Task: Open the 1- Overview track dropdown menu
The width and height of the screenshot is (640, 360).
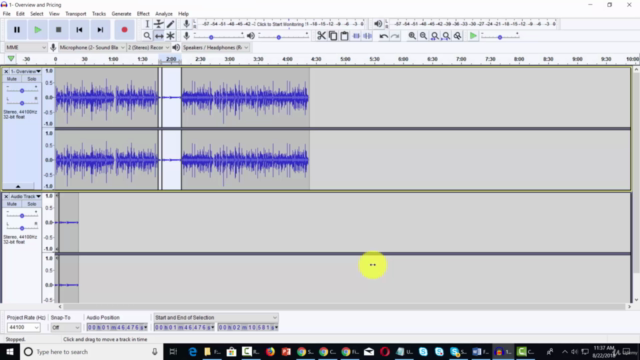Action: [25, 71]
